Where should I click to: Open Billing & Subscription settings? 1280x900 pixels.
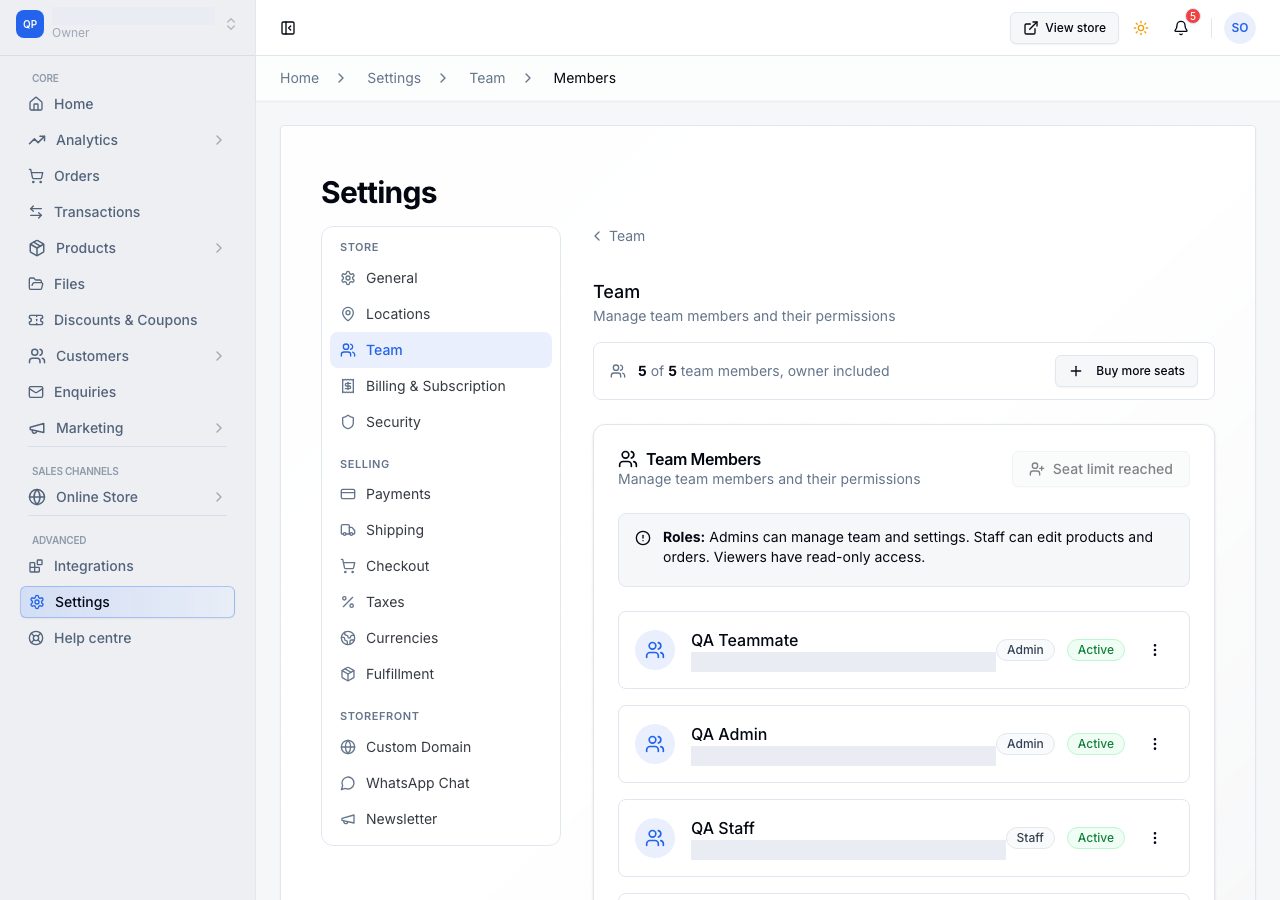pyautogui.click(x=441, y=386)
